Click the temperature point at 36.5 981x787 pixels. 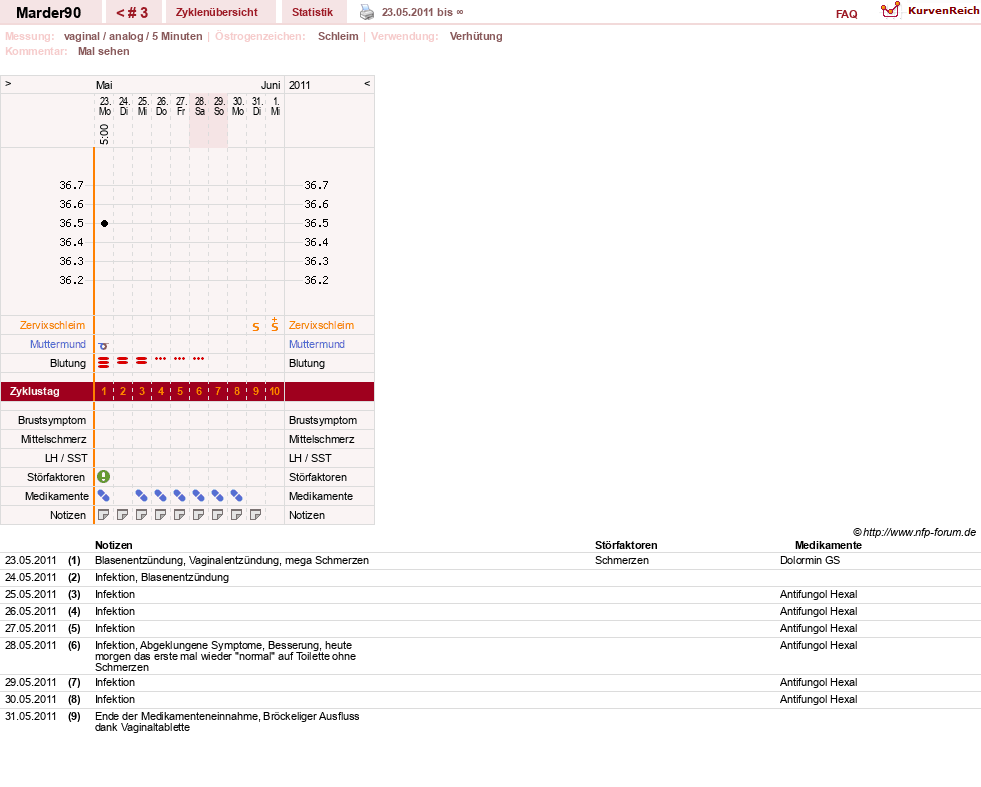tap(104, 223)
